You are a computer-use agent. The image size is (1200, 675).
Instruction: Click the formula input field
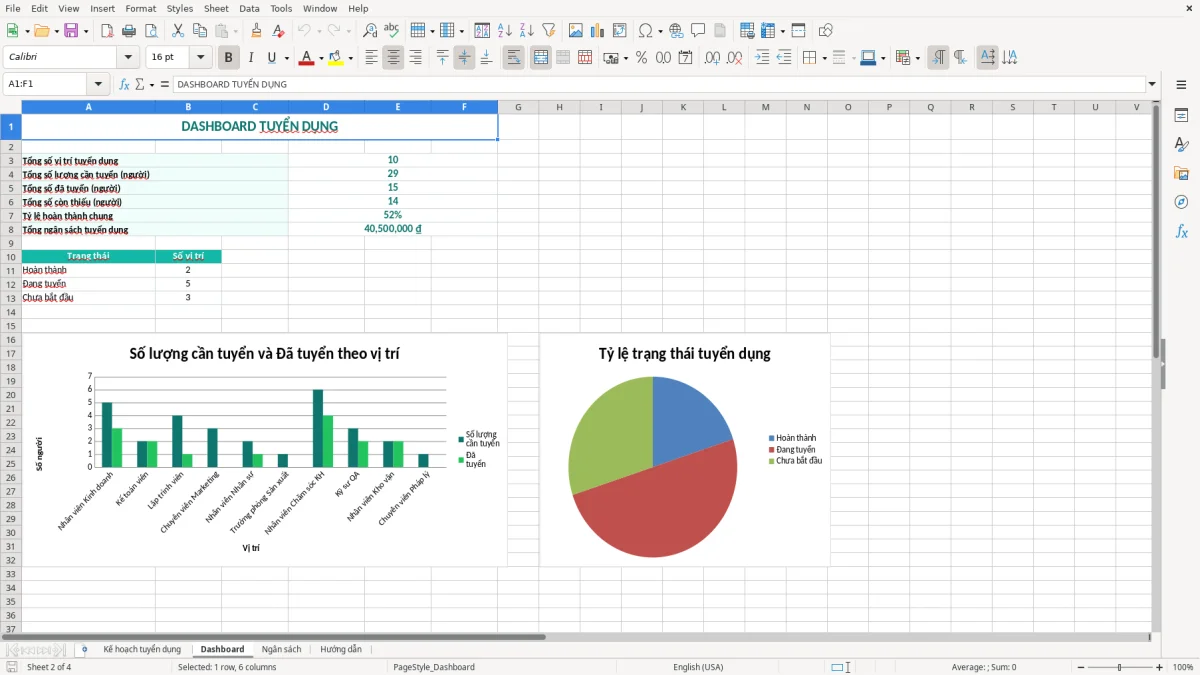(x=658, y=84)
